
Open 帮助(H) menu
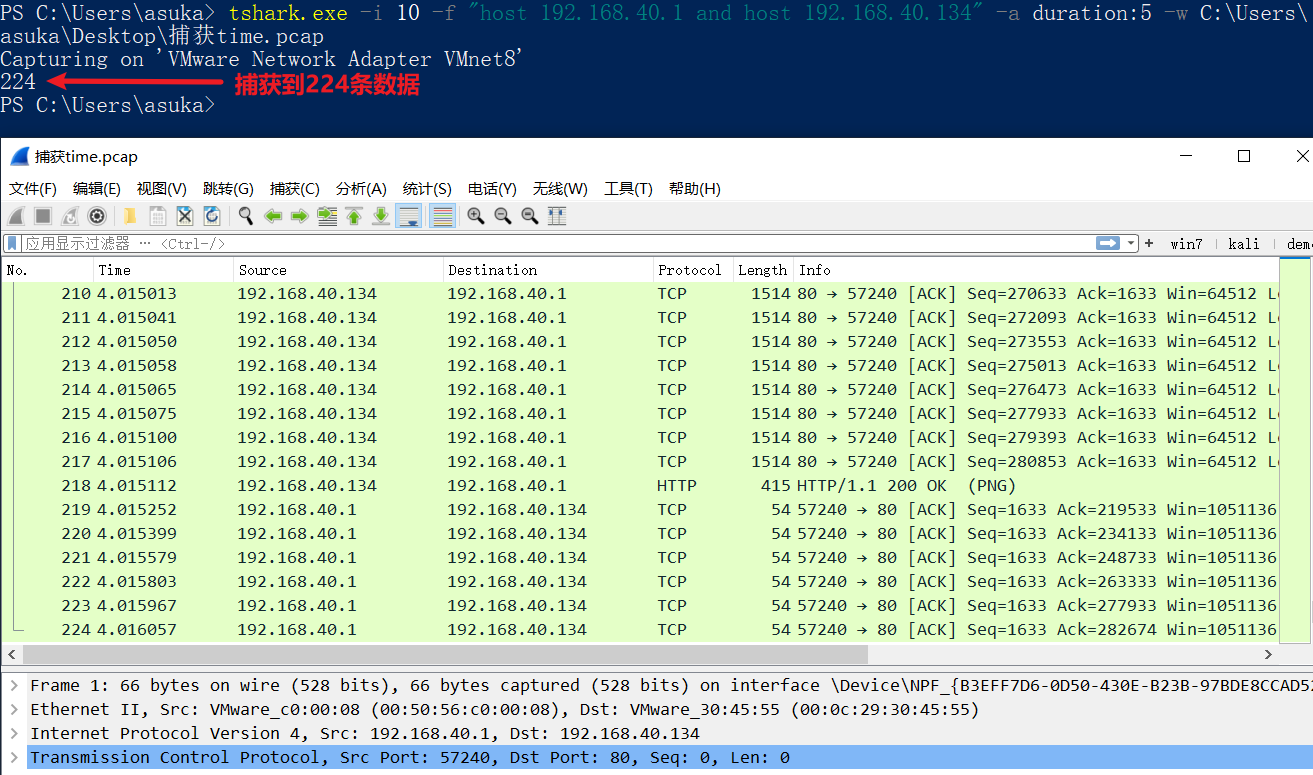click(x=695, y=189)
